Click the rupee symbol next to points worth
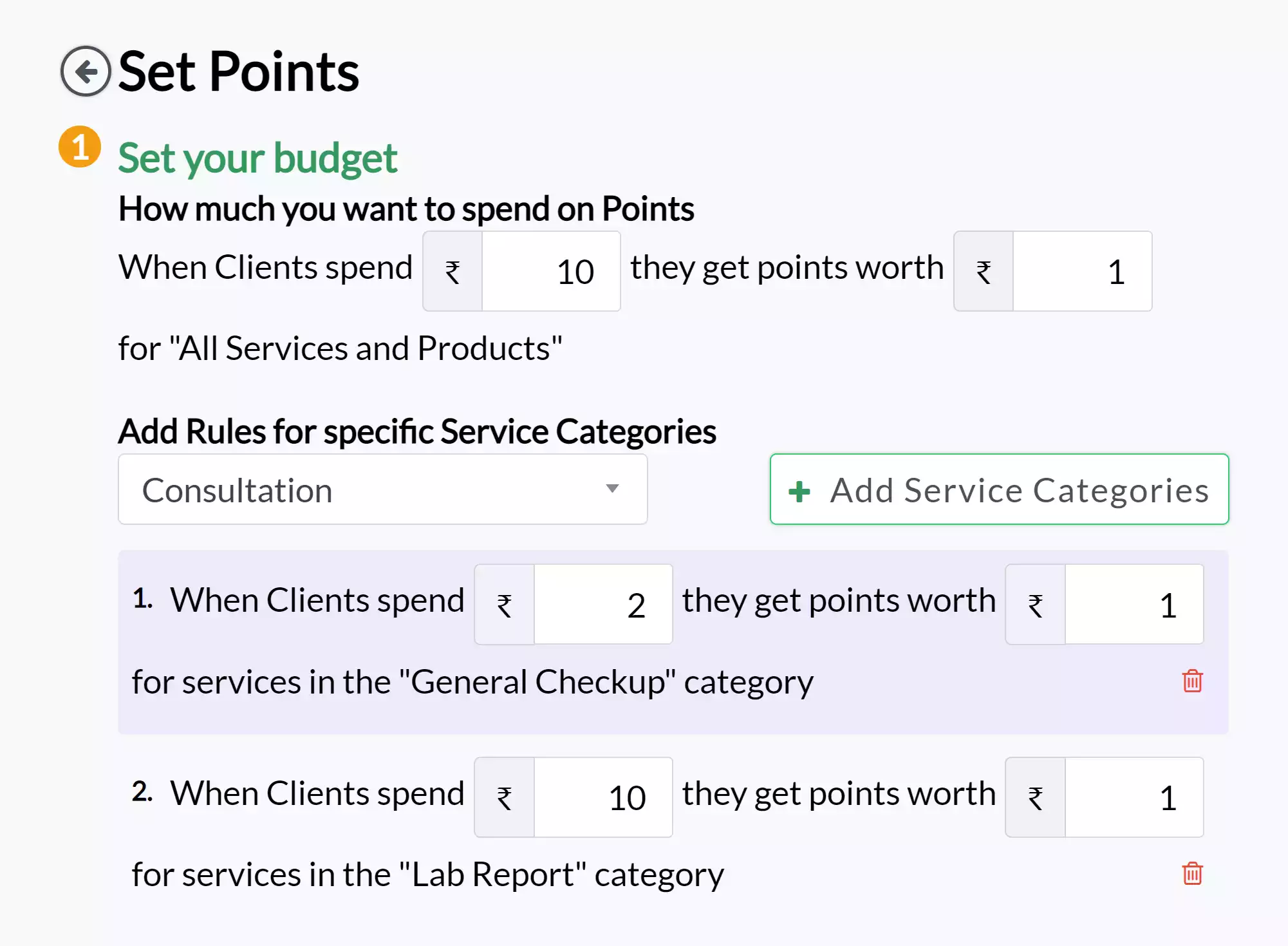 (983, 272)
